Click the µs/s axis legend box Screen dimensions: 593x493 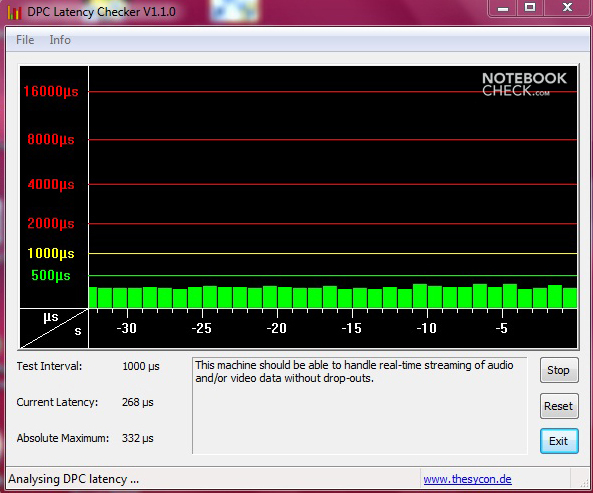pyautogui.click(x=54, y=328)
